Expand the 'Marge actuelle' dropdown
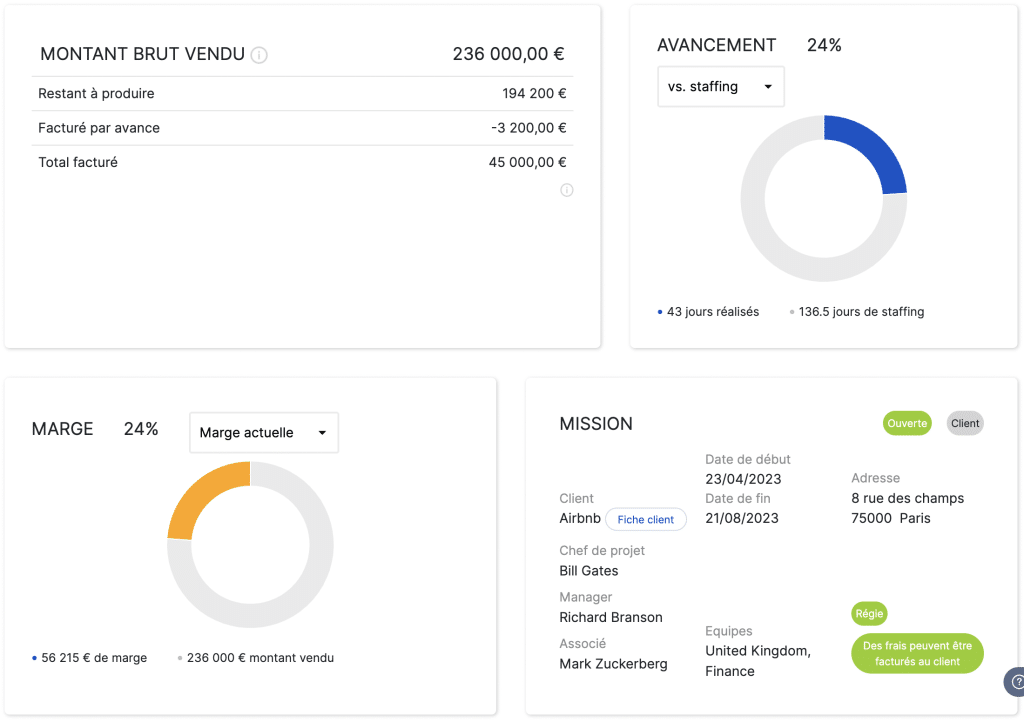Screen dimensions: 1024x722 point(264,433)
